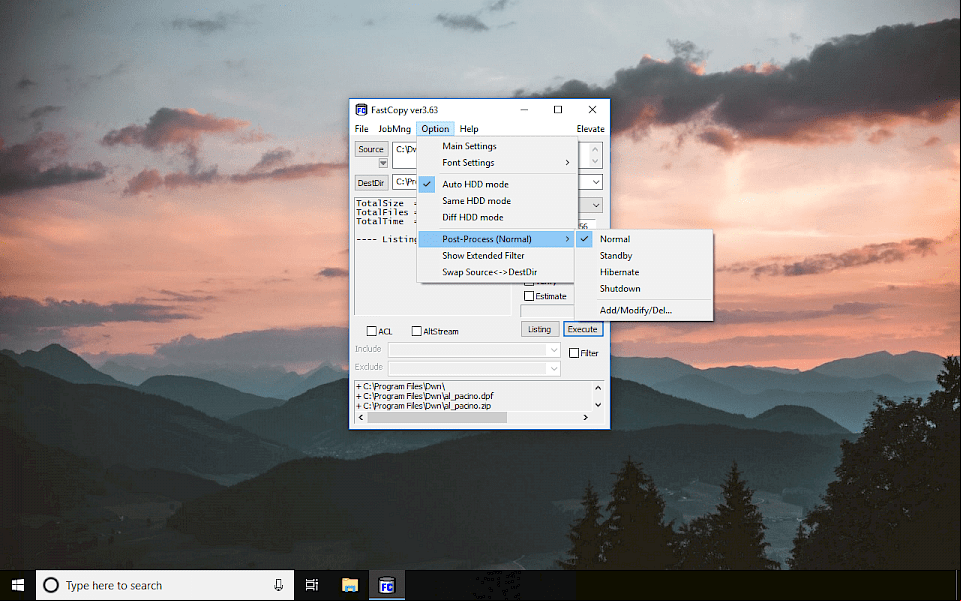Open the DestDir path dropdown arrow
Viewport: 961px width, 601px height.
(596, 182)
